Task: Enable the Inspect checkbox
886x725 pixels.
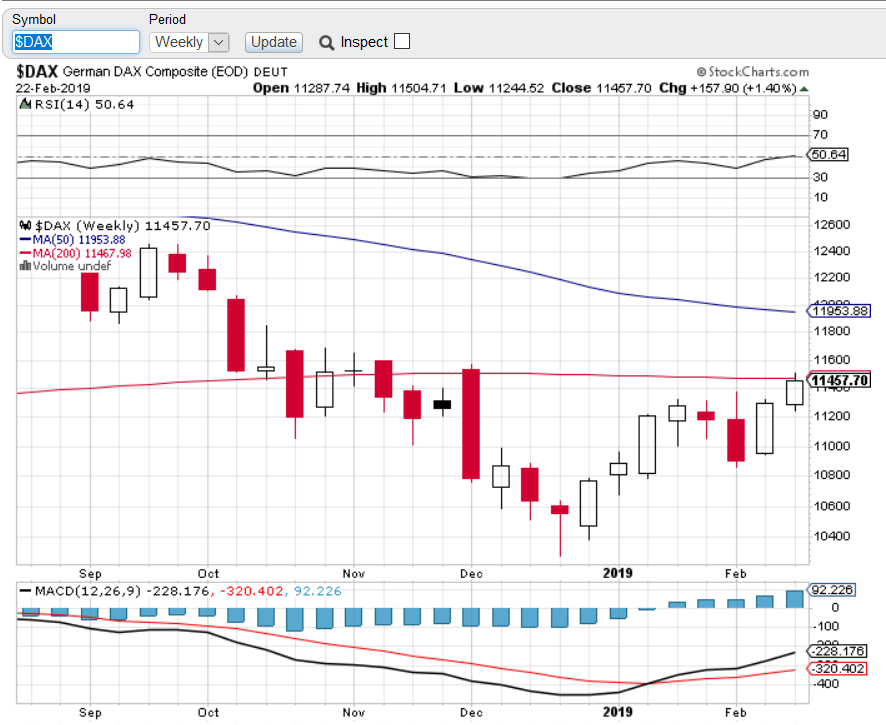Action: [x=402, y=42]
